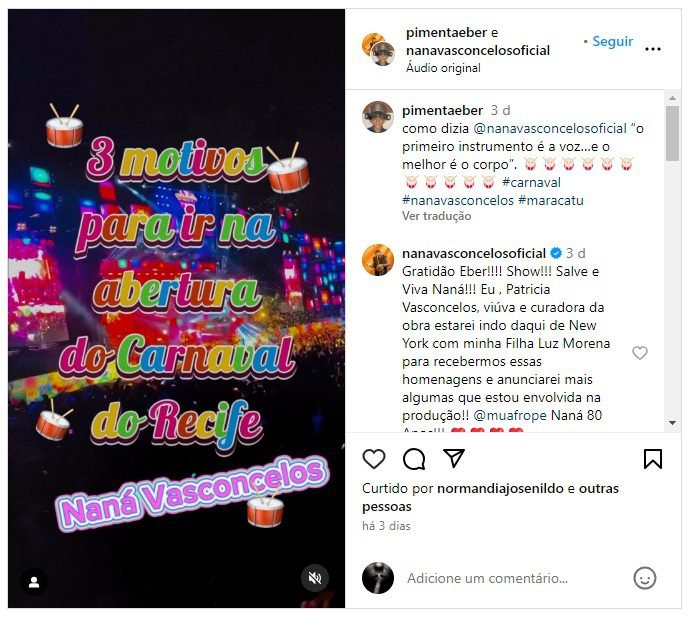Open comments with the speech bubble icon

point(414,459)
